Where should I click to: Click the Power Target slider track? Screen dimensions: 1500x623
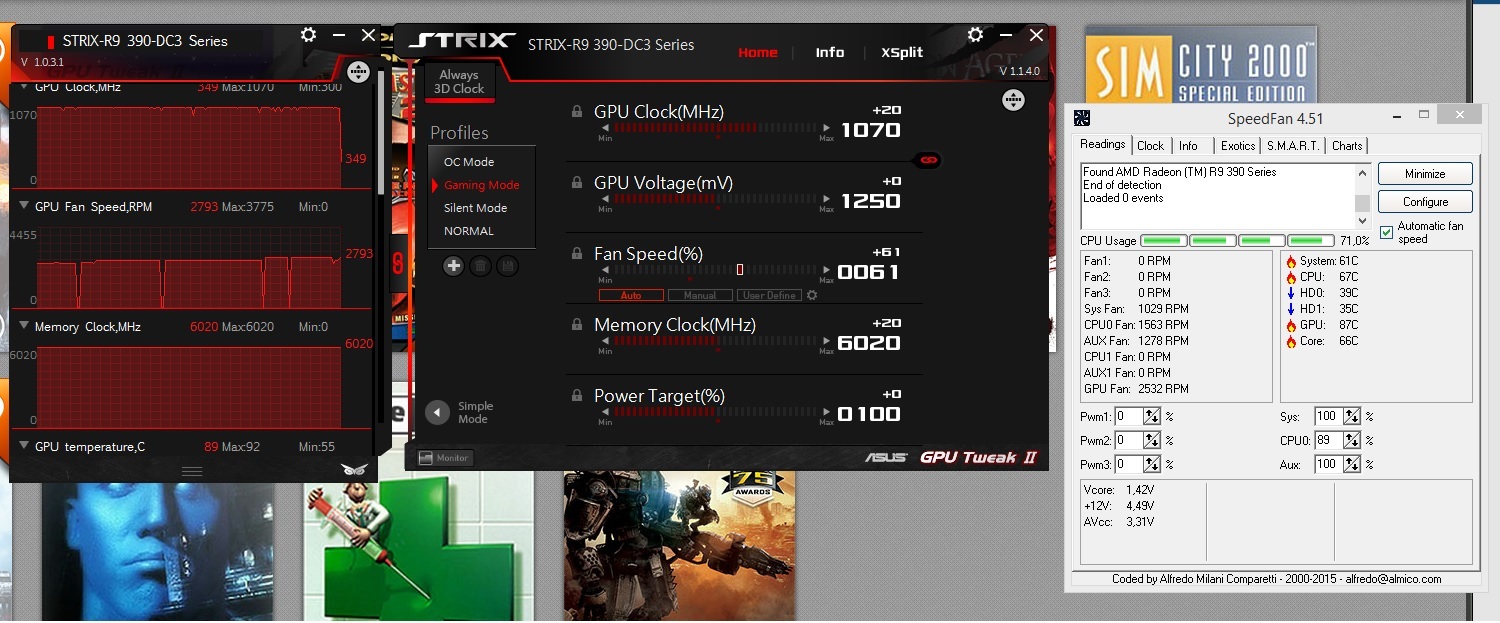click(x=716, y=412)
